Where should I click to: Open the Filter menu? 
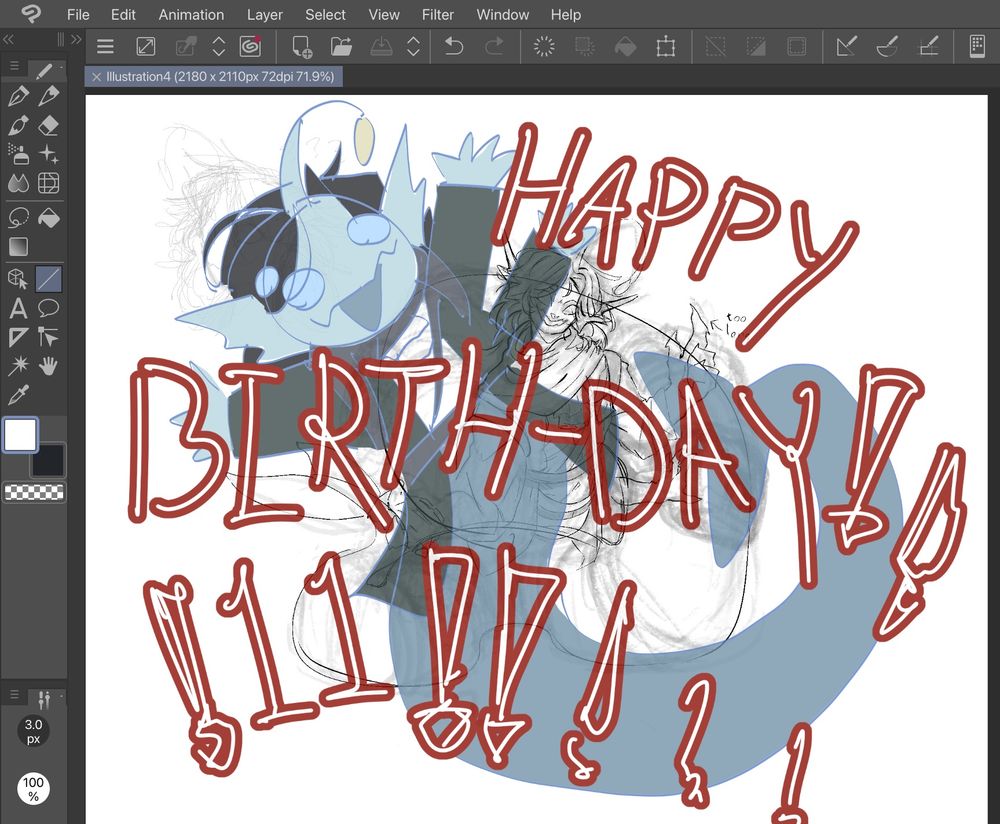(438, 15)
